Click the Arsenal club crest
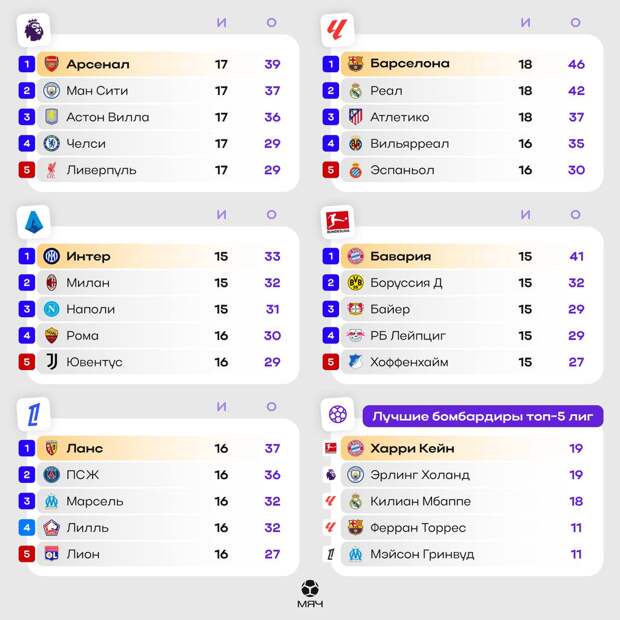620x620 pixels. click(51, 64)
